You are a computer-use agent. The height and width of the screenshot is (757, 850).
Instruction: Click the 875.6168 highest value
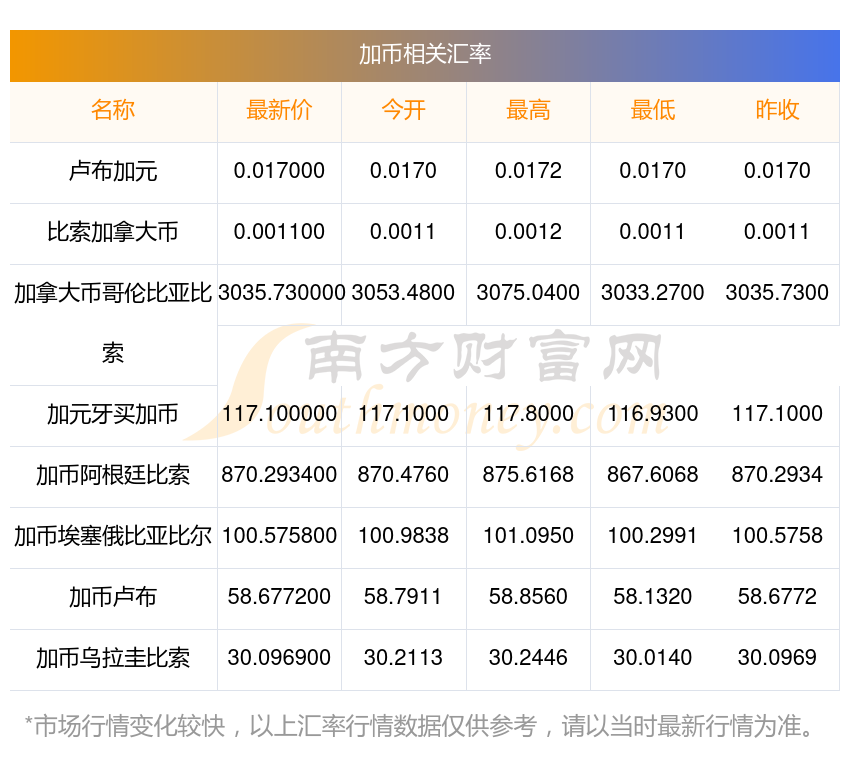tap(528, 475)
